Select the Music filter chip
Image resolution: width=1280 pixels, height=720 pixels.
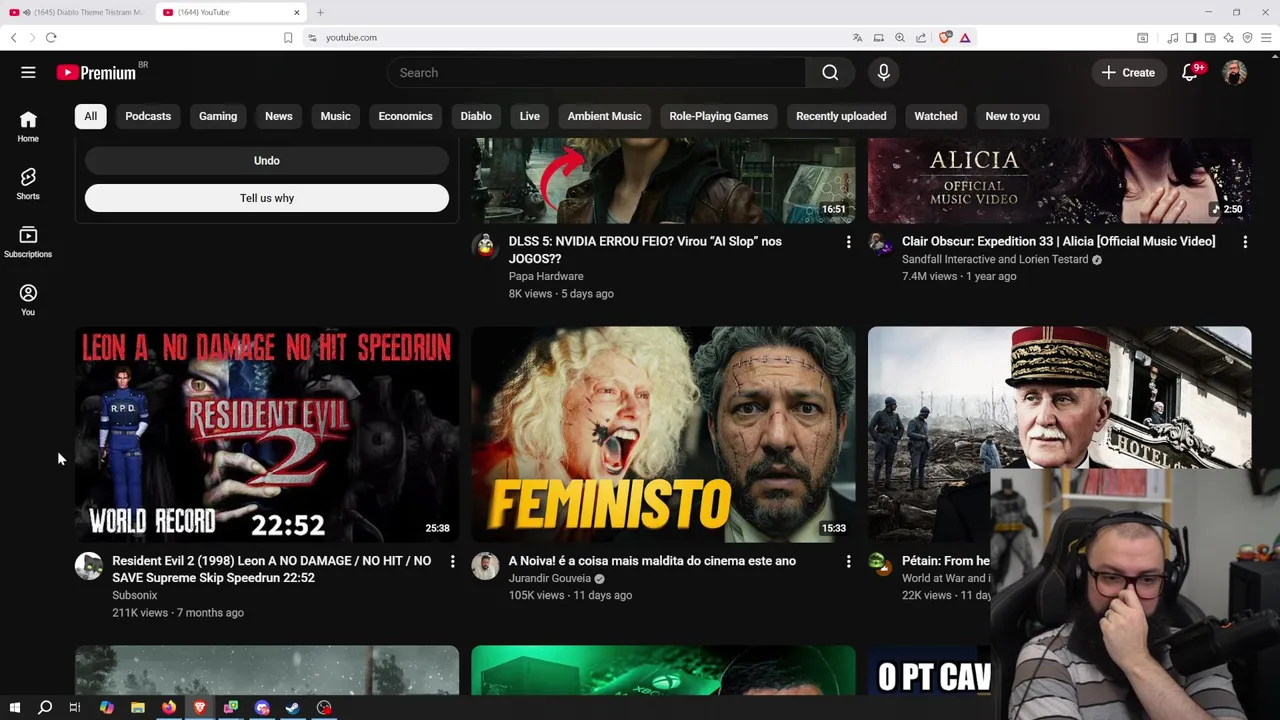pyautogui.click(x=335, y=116)
